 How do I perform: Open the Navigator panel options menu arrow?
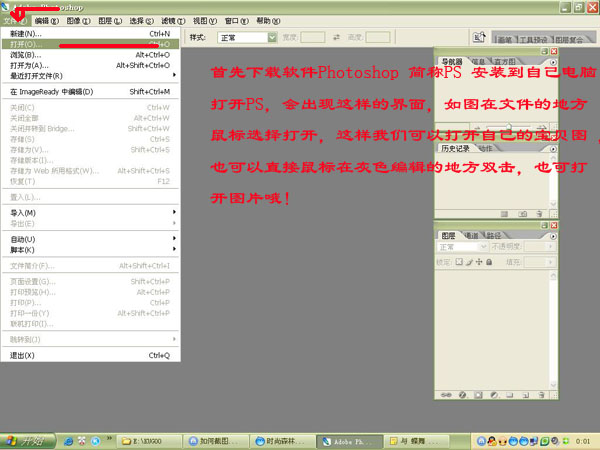(553, 62)
